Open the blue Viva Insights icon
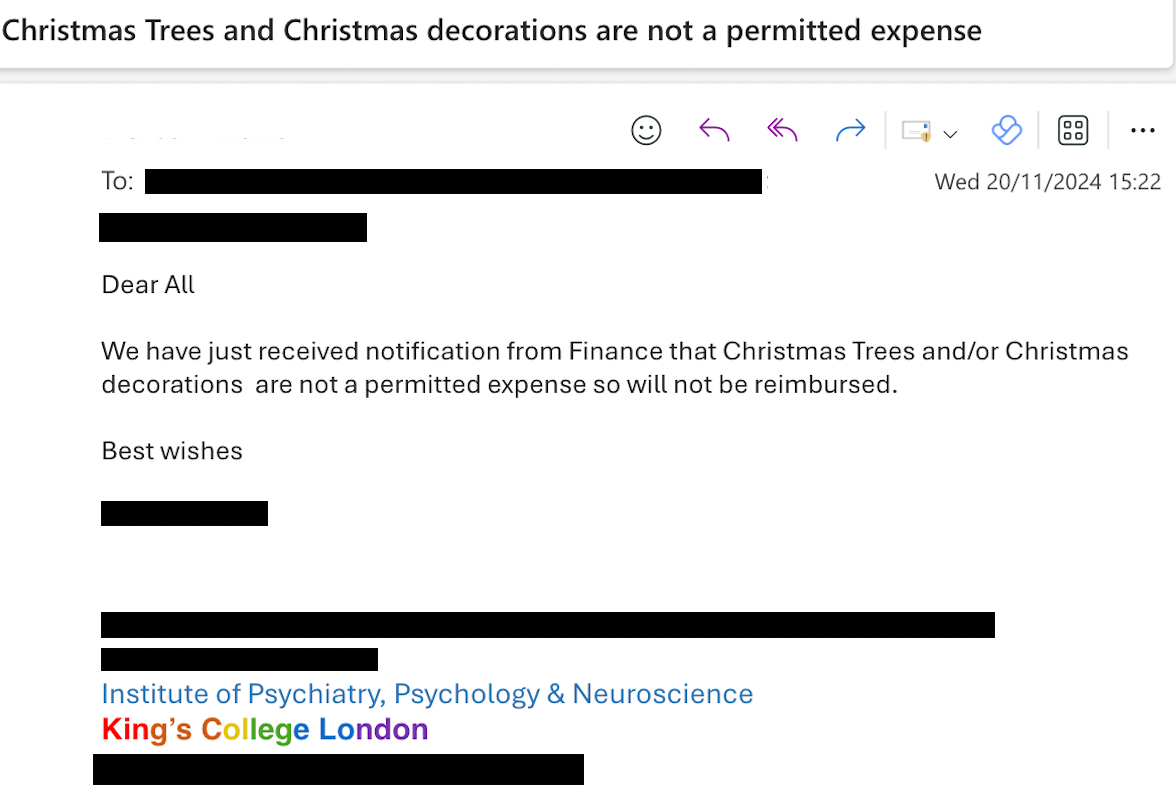 pyautogui.click(x=1006, y=130)
